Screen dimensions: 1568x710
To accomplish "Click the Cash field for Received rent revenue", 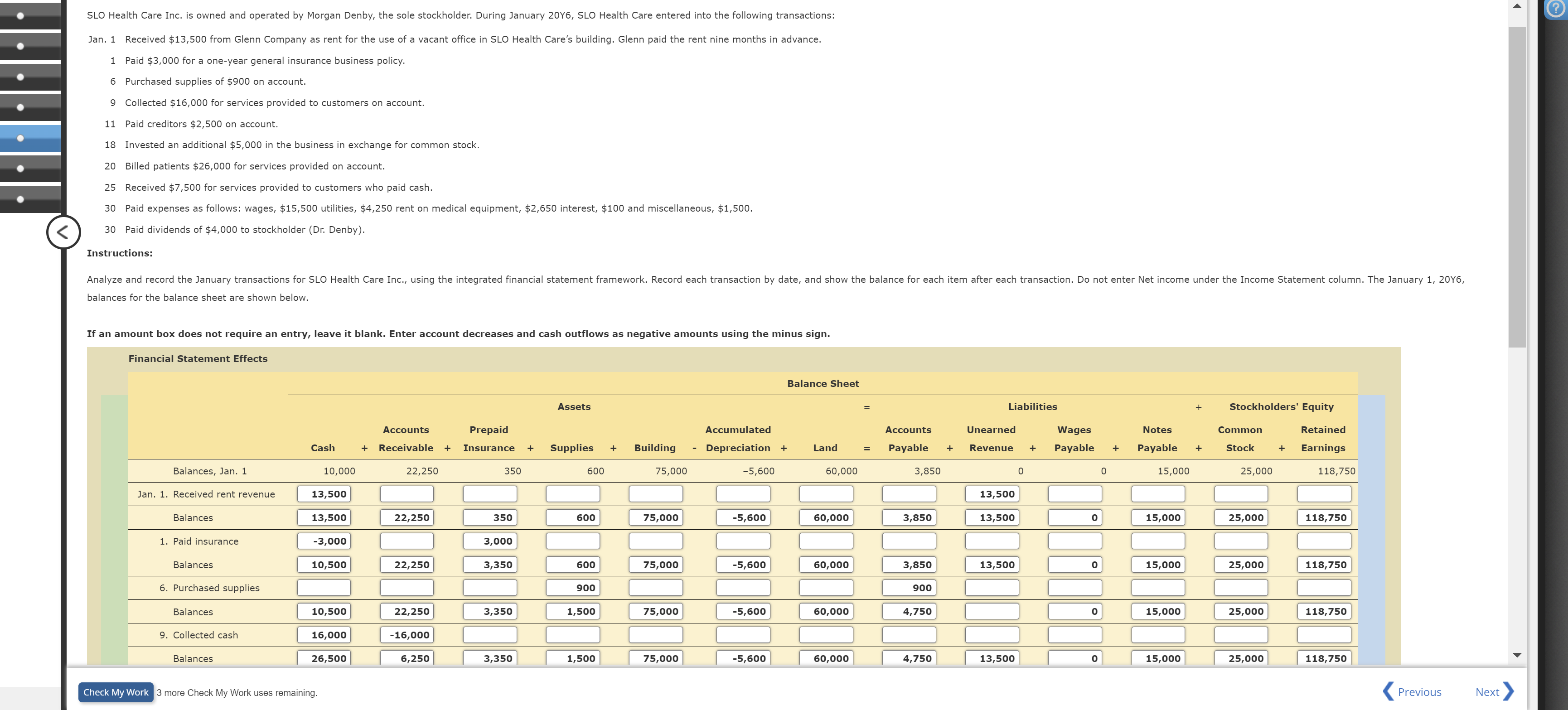I will pos(324,494).
